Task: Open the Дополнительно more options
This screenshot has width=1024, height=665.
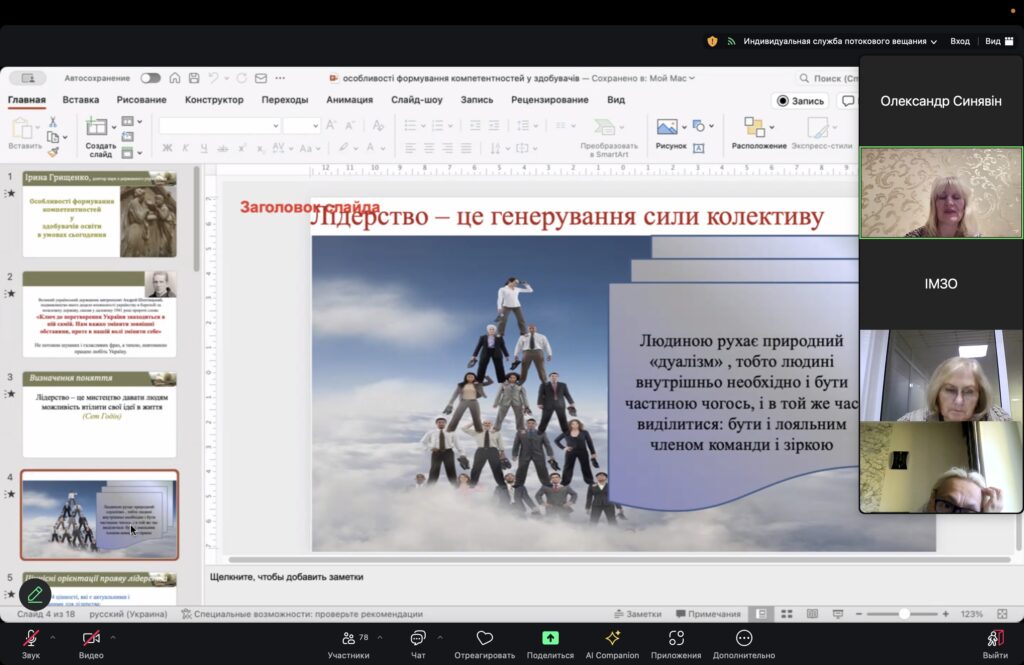Action: click(743, 638)
